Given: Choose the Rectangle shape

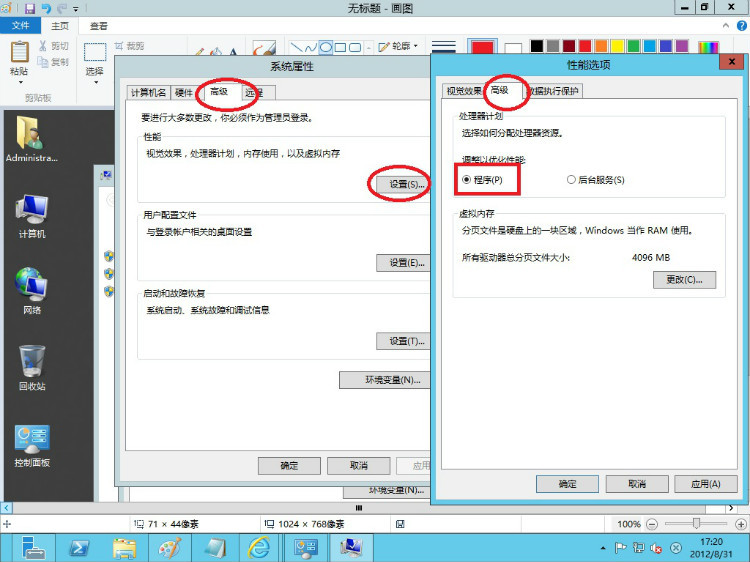Looking at the screenshot, I should click(340, 47).
